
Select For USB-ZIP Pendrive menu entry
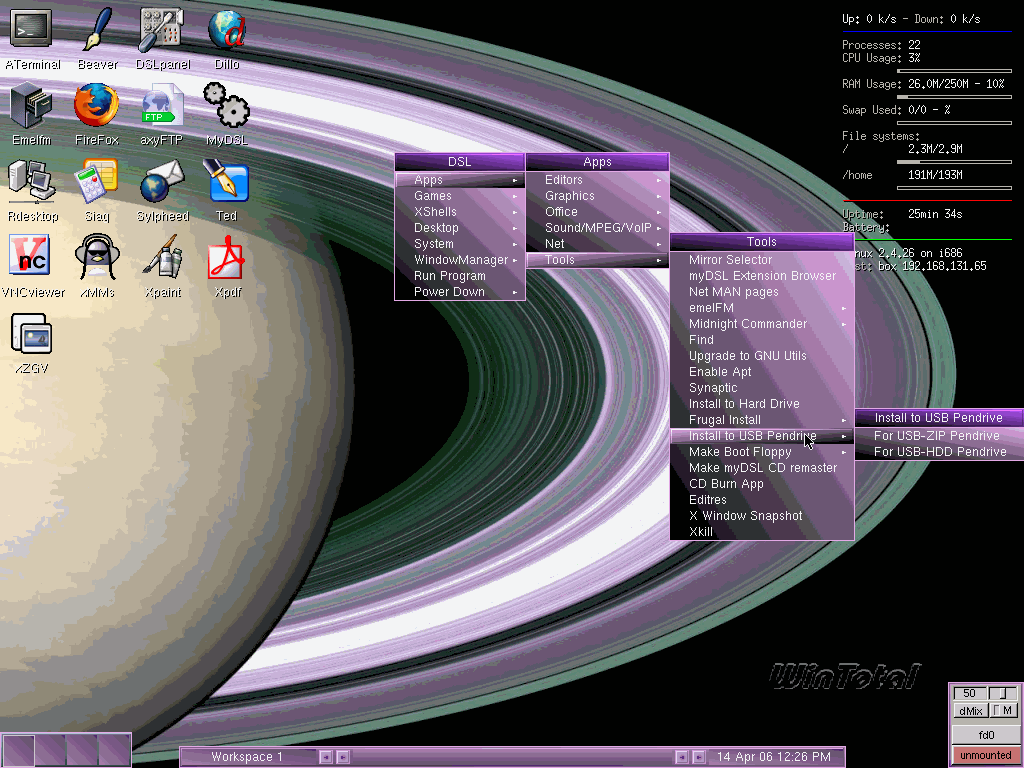[936, 436]
